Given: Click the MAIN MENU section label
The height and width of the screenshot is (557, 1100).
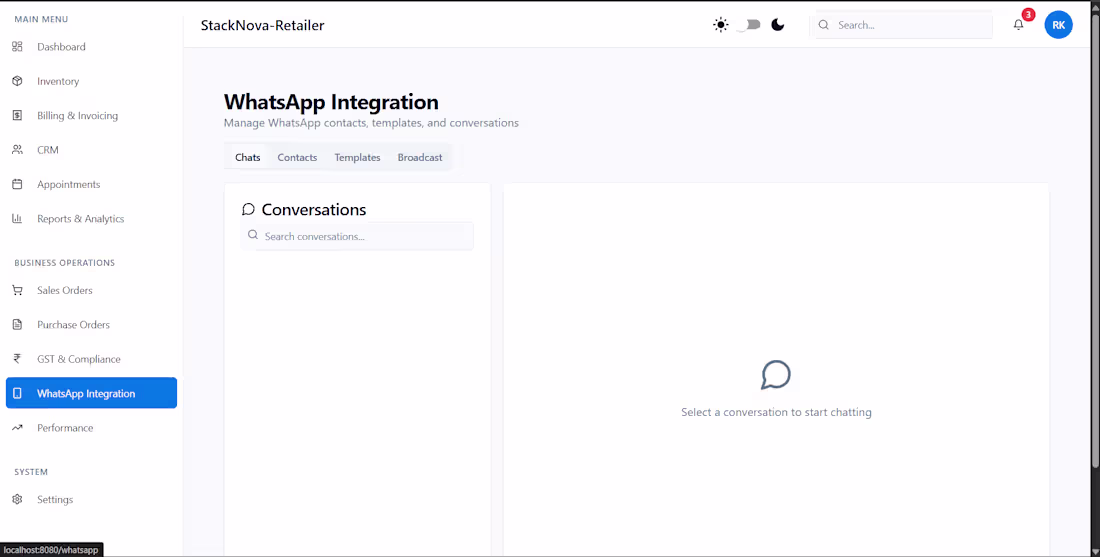Looking at the screenshot, I should [x=41, y=19].
